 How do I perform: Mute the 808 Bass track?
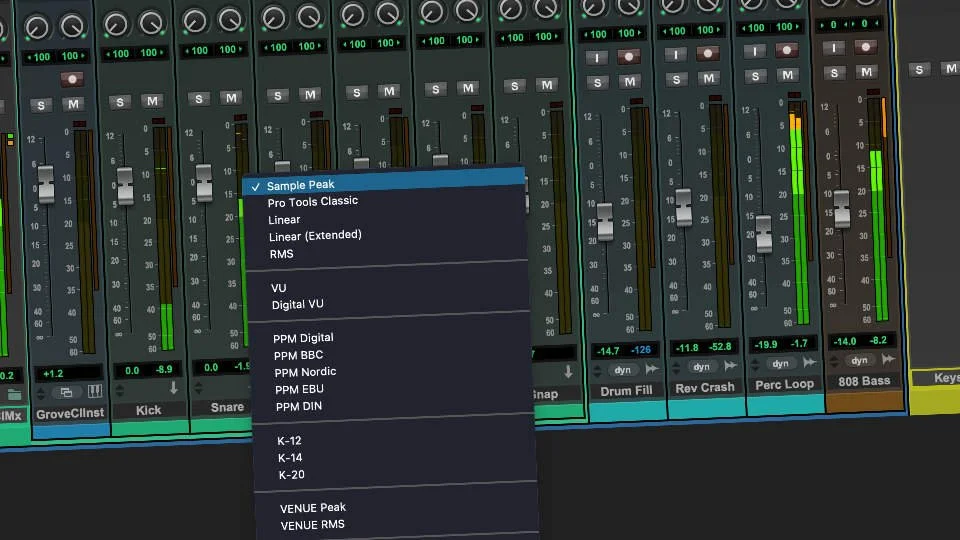point(866,72)
